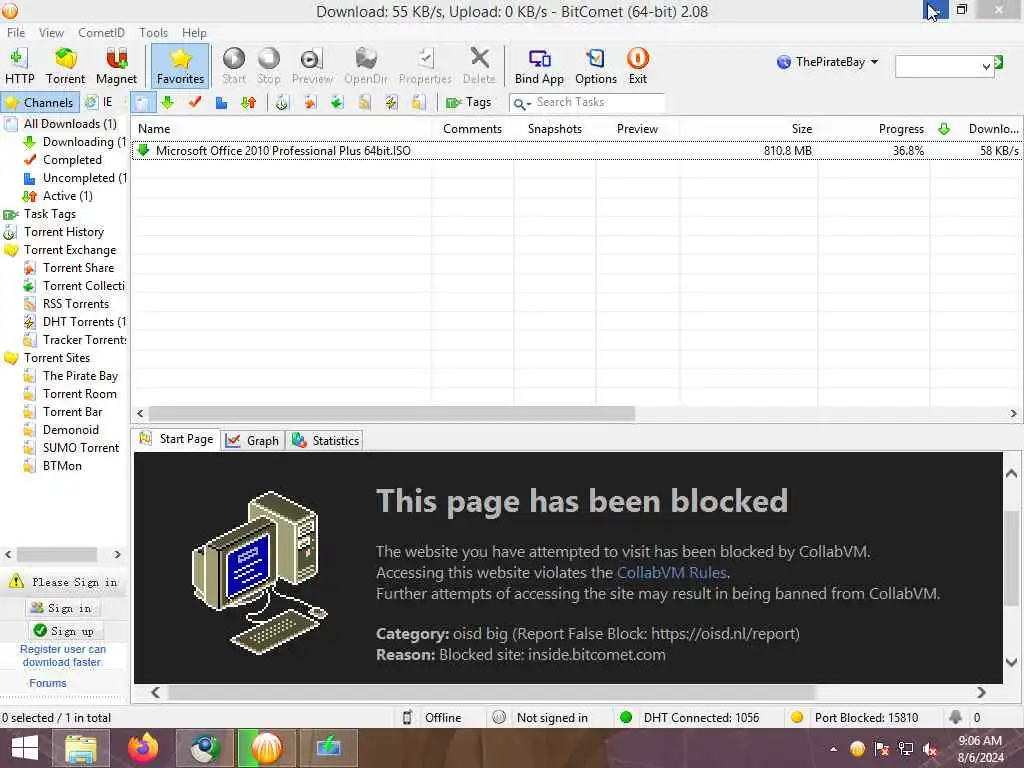Add a Magnet link via toolbar
The height and width of the screenshot is (768, 1024).
pos(116,65)
